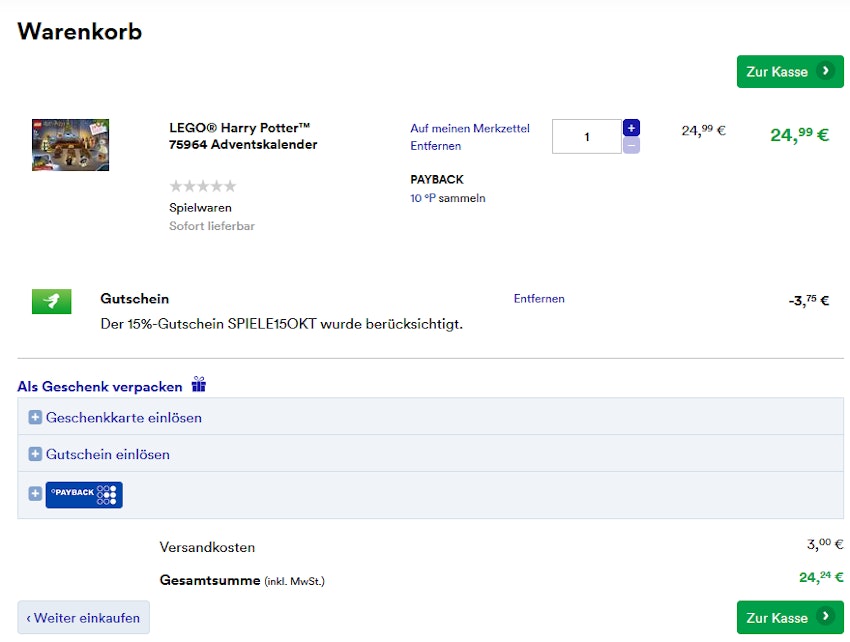Open the LEGO Adventskalender product thumbnail

[70, 145]
